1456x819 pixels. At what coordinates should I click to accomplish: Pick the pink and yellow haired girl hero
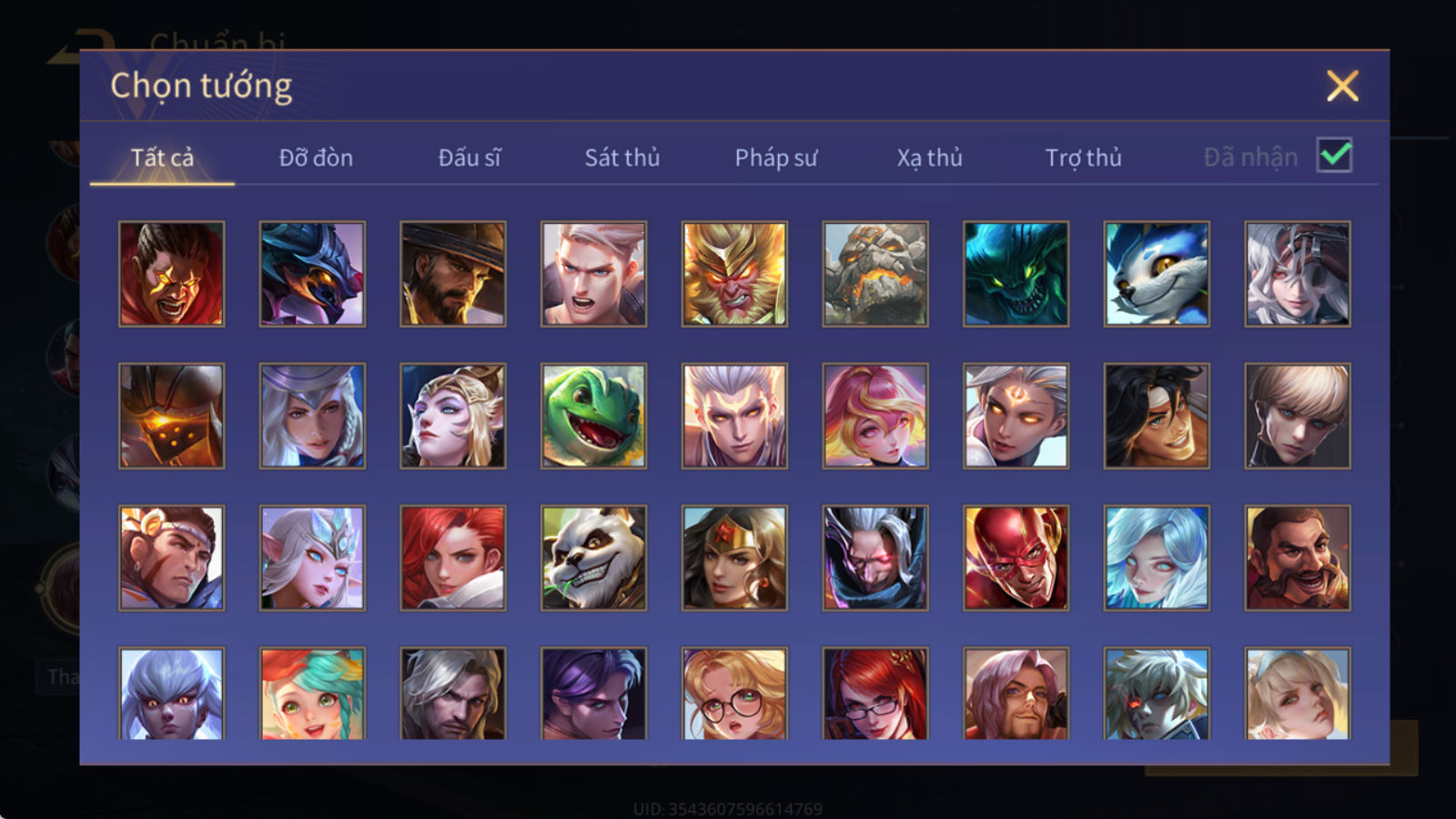pos(875,416)
